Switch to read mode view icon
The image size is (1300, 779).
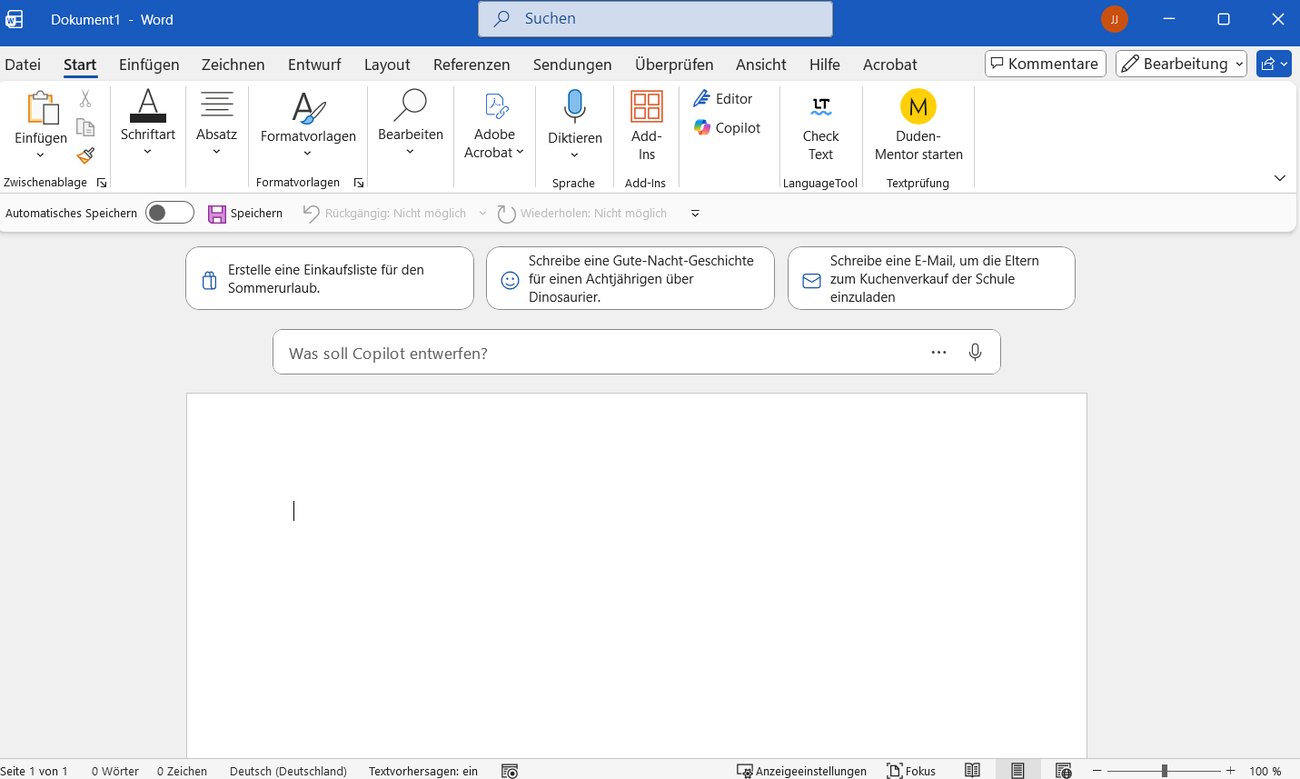click(972, 770)
